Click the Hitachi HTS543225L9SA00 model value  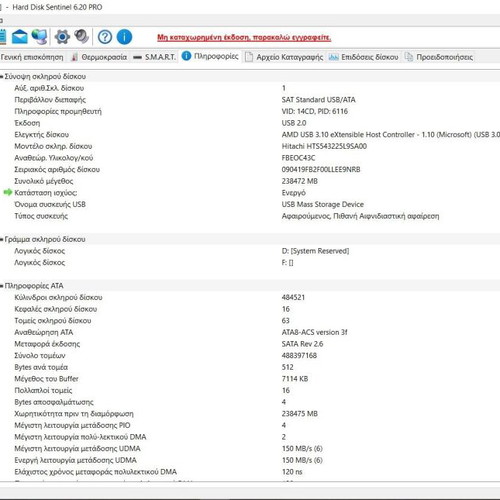324,146
